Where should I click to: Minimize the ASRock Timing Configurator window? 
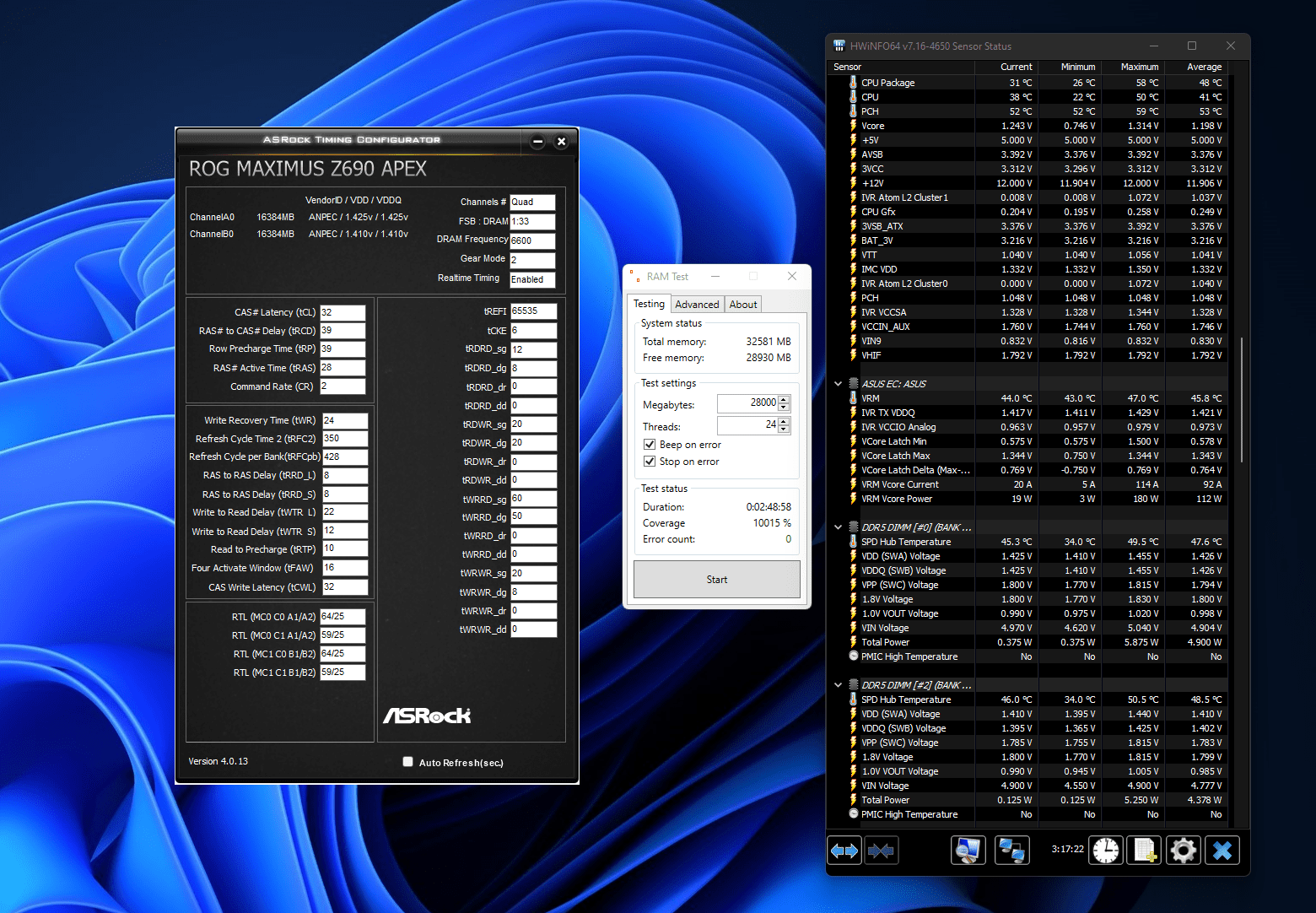coord(538,142)
